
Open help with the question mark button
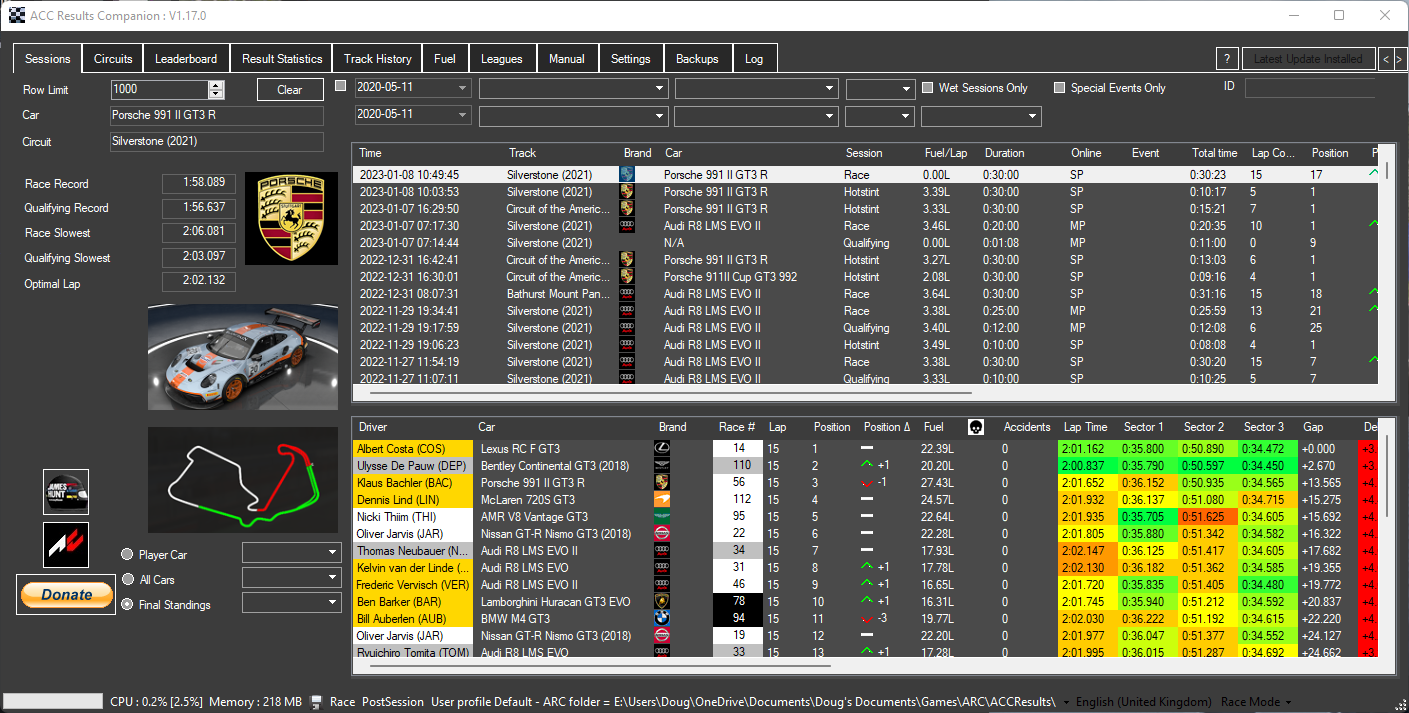point(1227,59)
